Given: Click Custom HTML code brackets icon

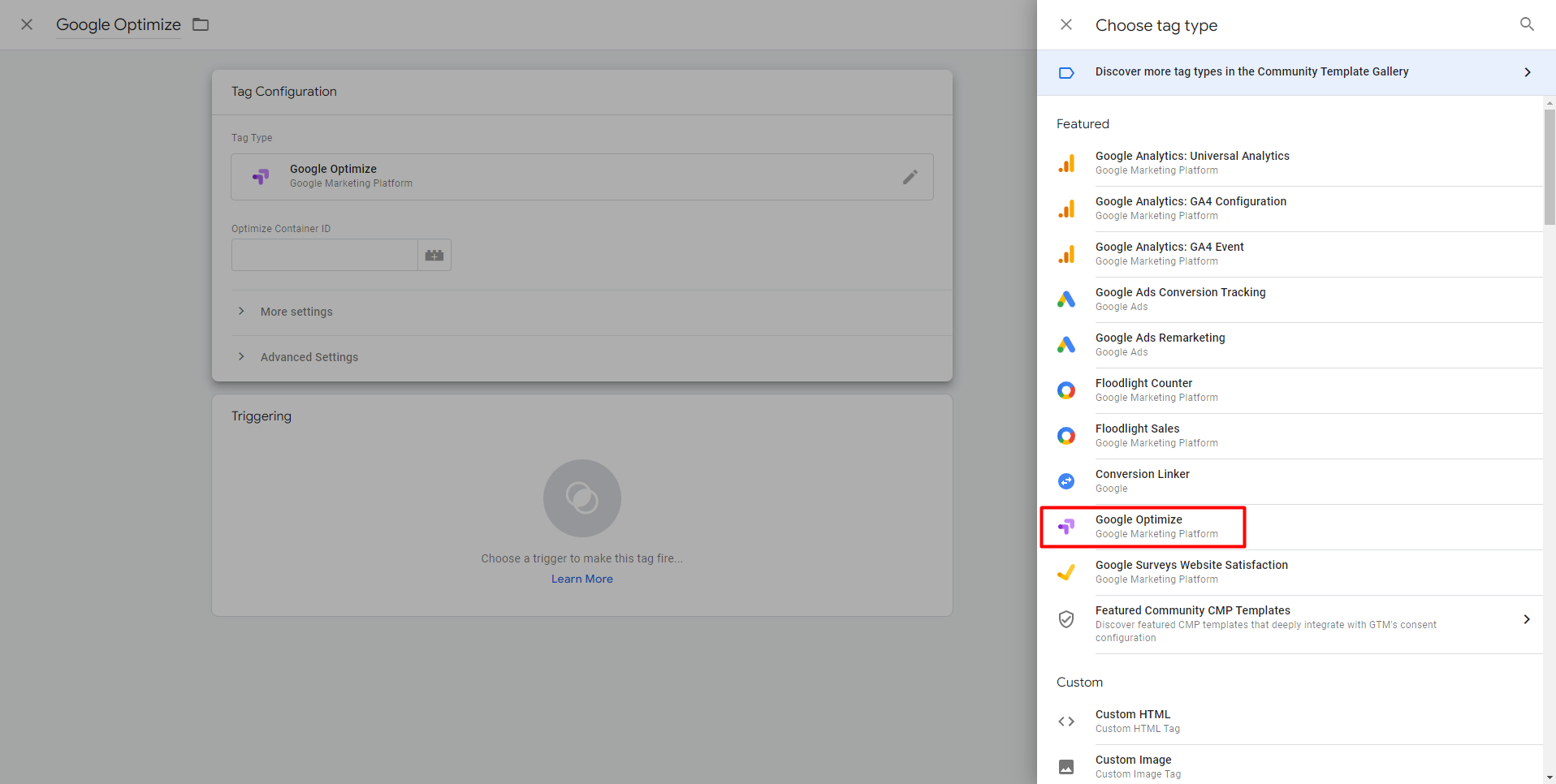Looking at the screenshot, I should pyautogui.click(x=1066, y=722).
